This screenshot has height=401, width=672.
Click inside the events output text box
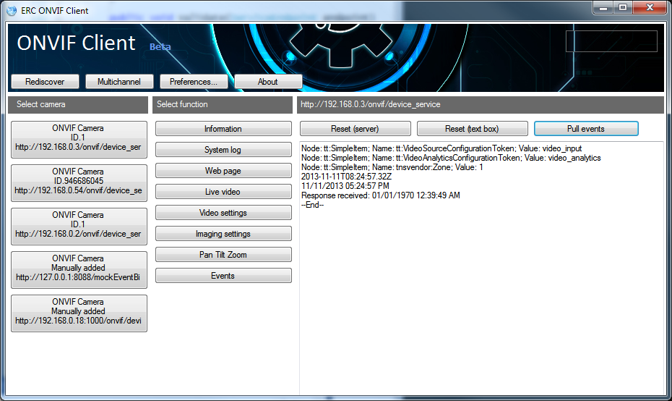point(481,268)
